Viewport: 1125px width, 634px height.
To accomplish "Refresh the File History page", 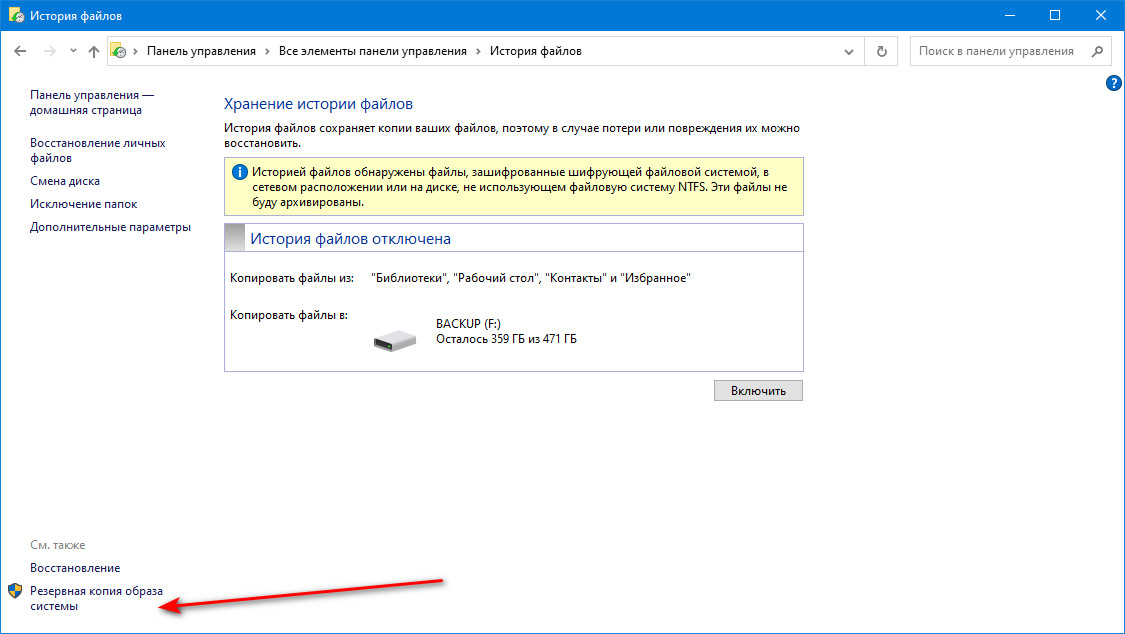I will point(881,51).
